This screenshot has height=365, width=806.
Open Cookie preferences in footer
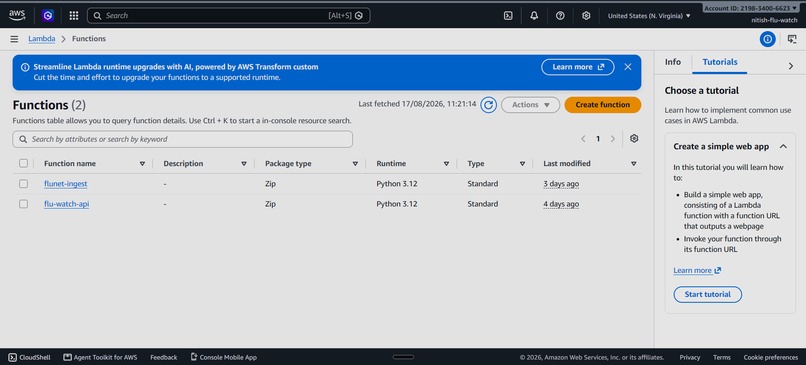click(x=771, y=357)
